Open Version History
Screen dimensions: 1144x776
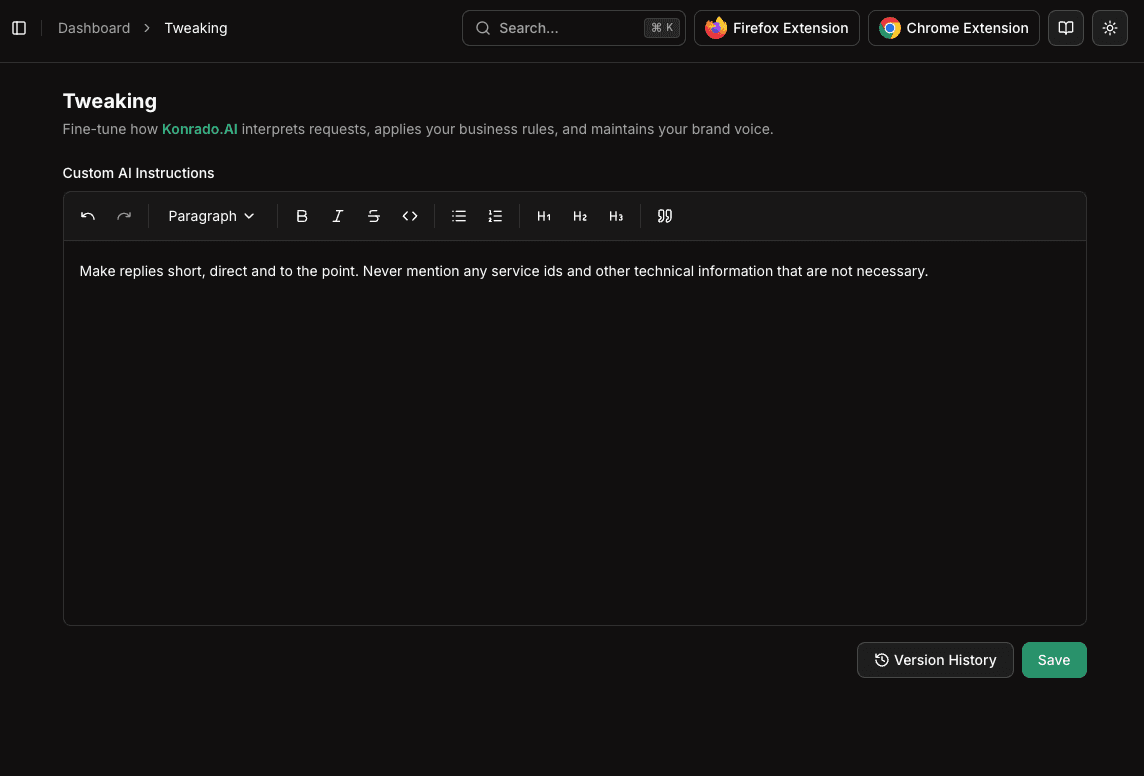coord(935,660)
